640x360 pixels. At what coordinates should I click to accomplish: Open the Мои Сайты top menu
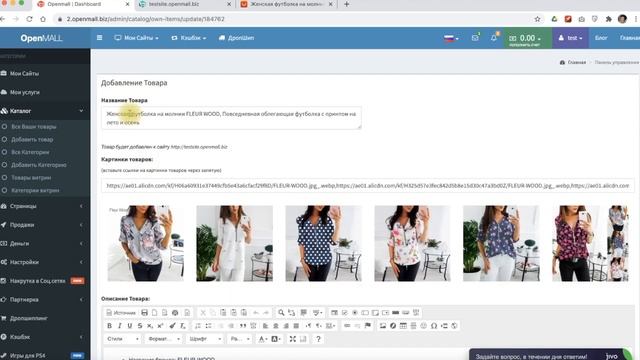[x=136, y=38]
